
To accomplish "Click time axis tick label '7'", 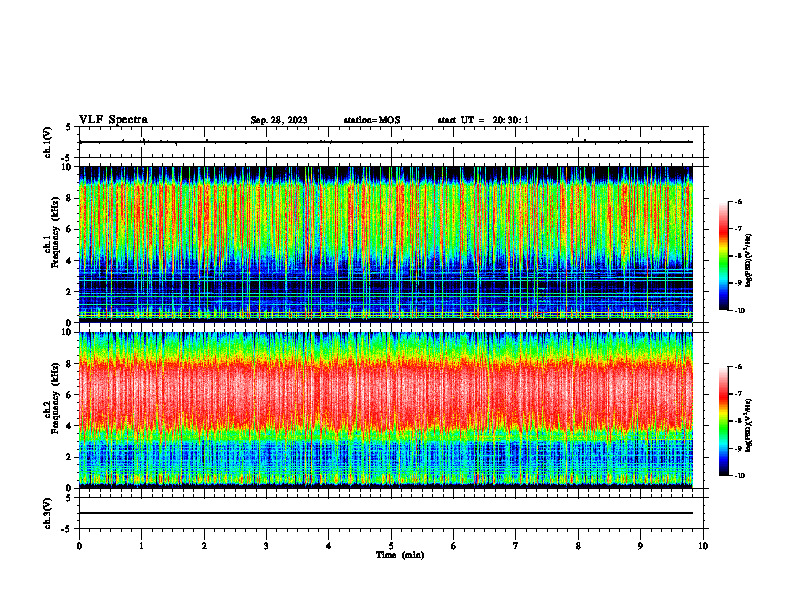I will (x=516, y=546).
